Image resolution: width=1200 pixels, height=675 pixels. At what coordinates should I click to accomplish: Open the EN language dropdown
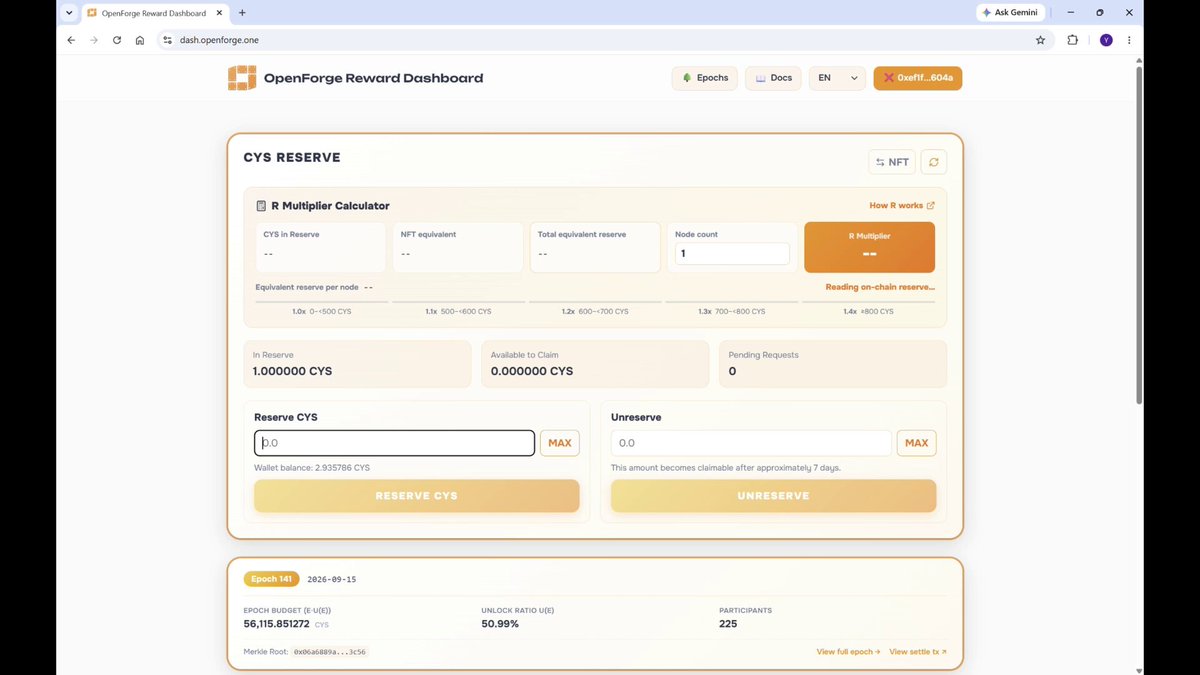pyautogui.click(x=837, y=78)
